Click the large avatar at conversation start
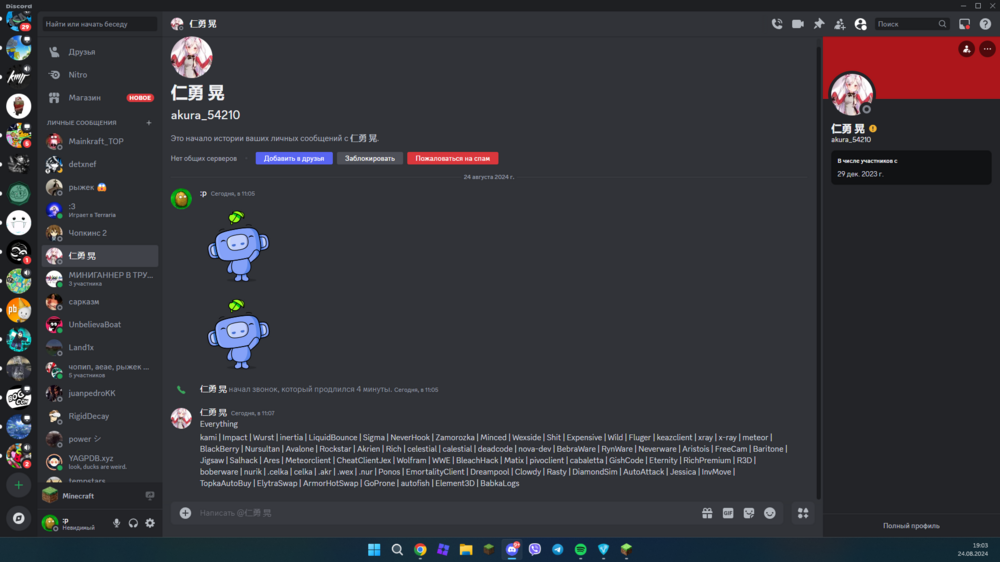1000x562 pixels. click(x=191, y=57)
